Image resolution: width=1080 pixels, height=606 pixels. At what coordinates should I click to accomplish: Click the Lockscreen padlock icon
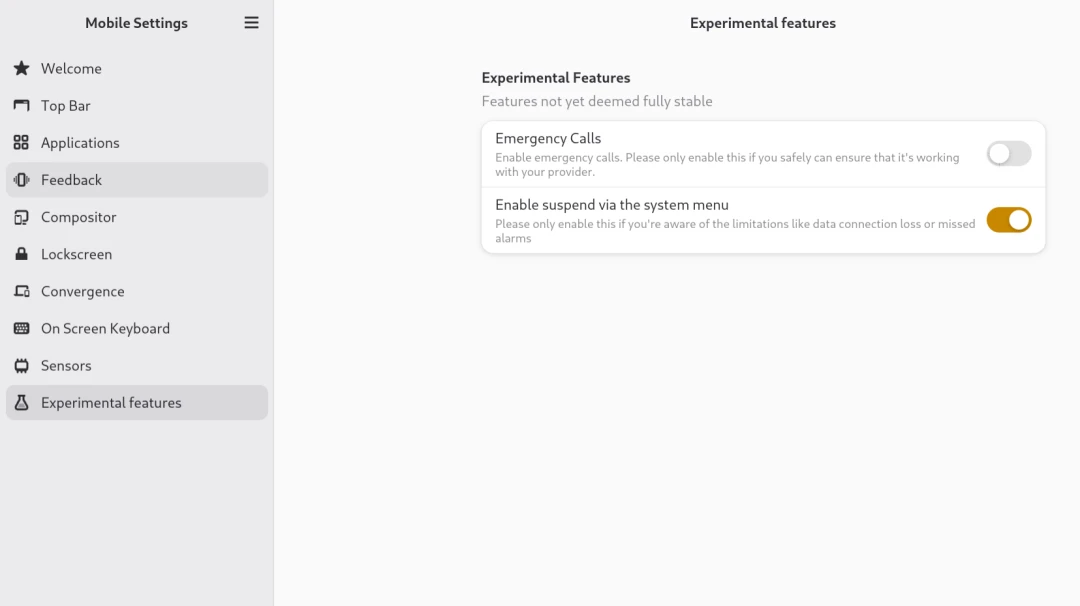21,254
